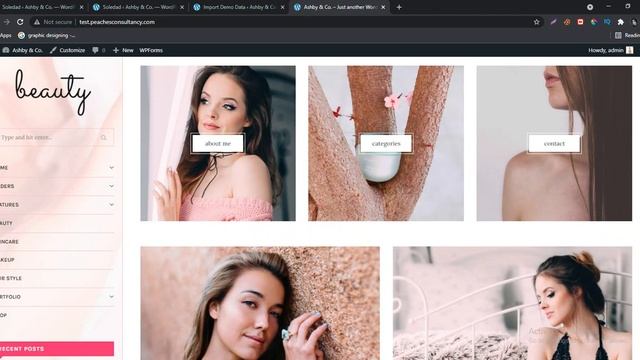Open the new tab plus button

point(399,7)
